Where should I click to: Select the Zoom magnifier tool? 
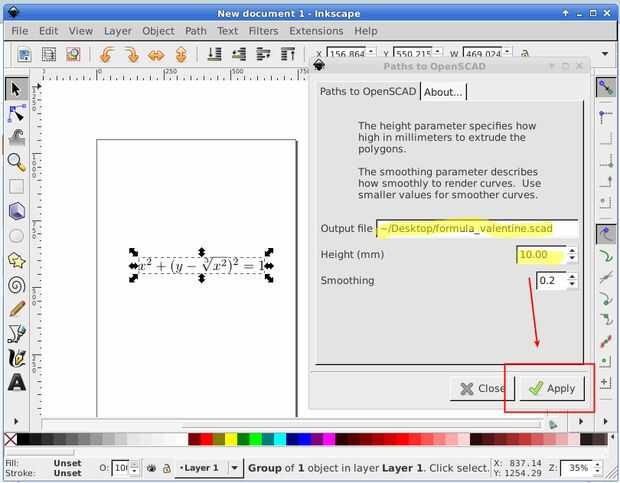click(16, 162)
